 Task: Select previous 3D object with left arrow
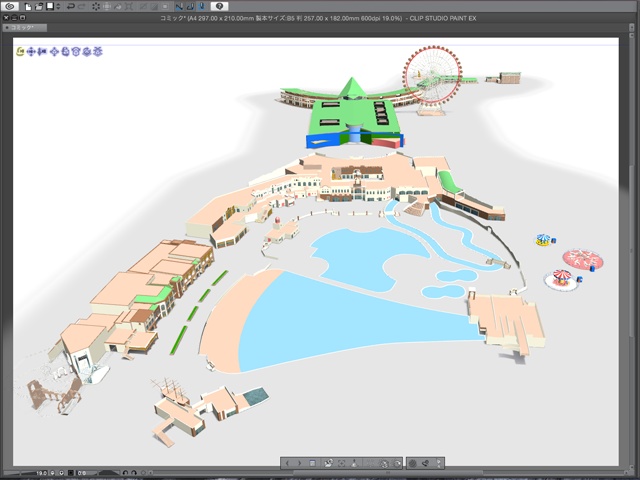pos(287,463)
